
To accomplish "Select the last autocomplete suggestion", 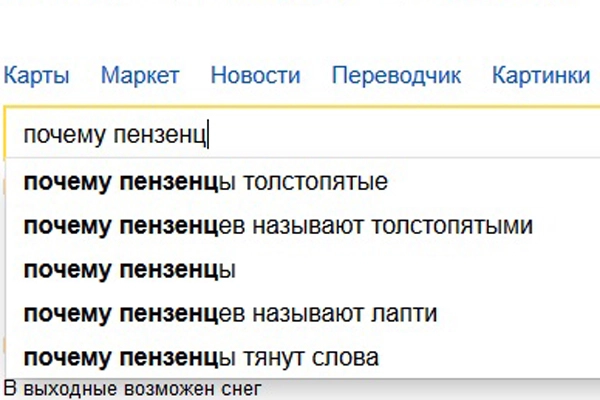I will point(201,357).
